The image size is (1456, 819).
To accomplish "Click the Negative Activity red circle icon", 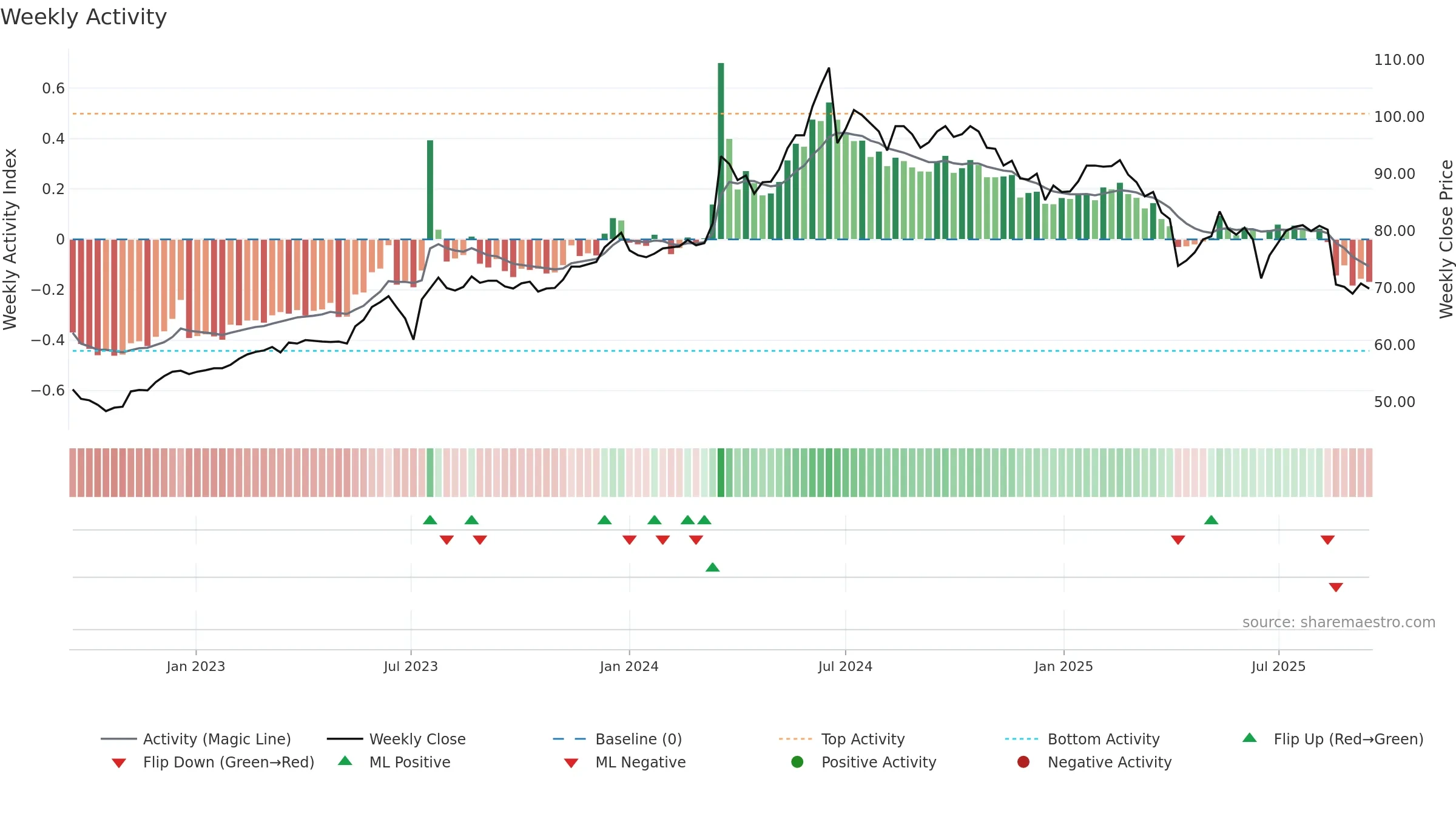I will click(1023, 762).
